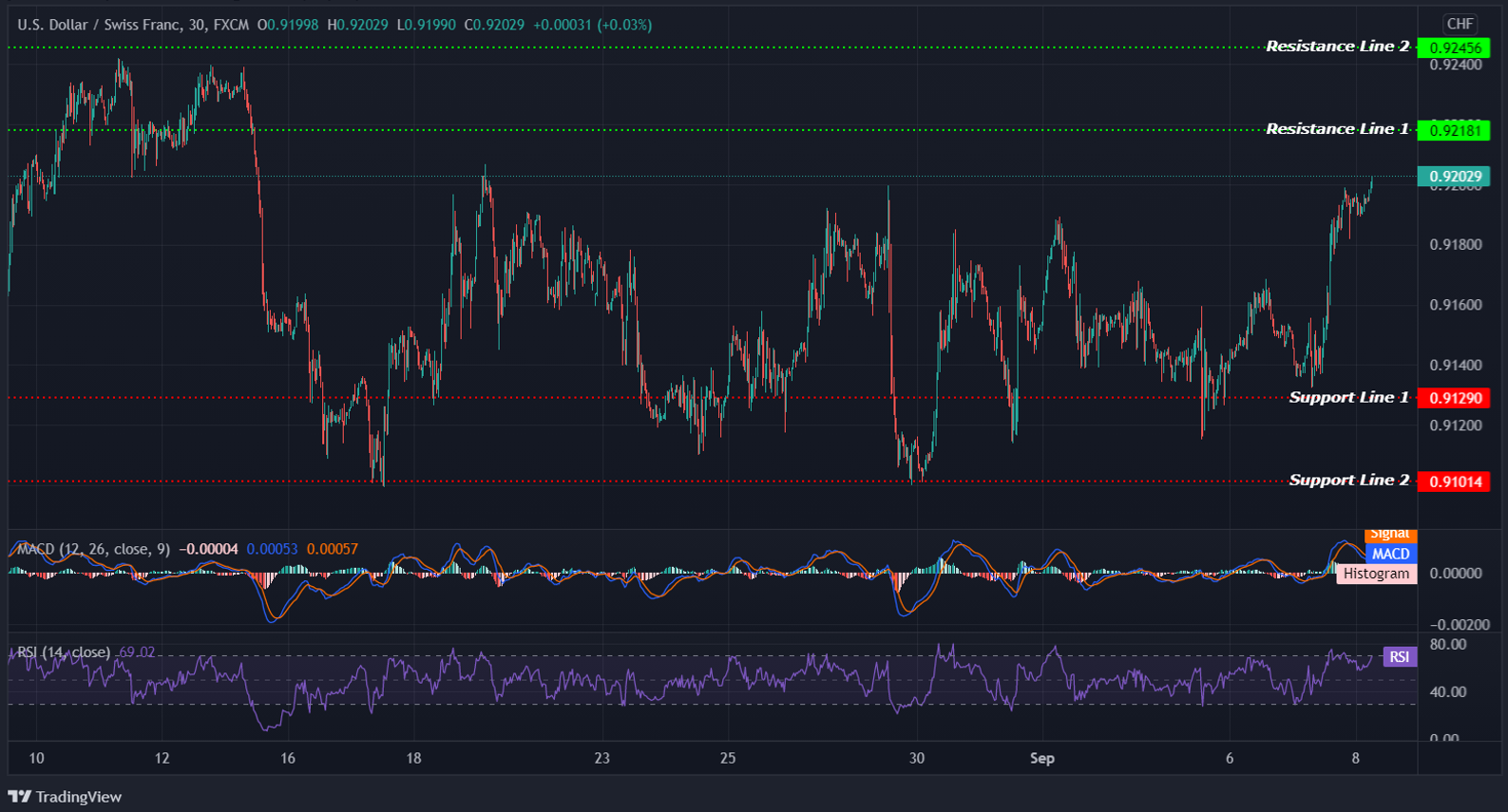Click the date 6 on time axis
Image resolution: width=1508 pixels, height=812 pixels.
click(x=1230, y=758)
